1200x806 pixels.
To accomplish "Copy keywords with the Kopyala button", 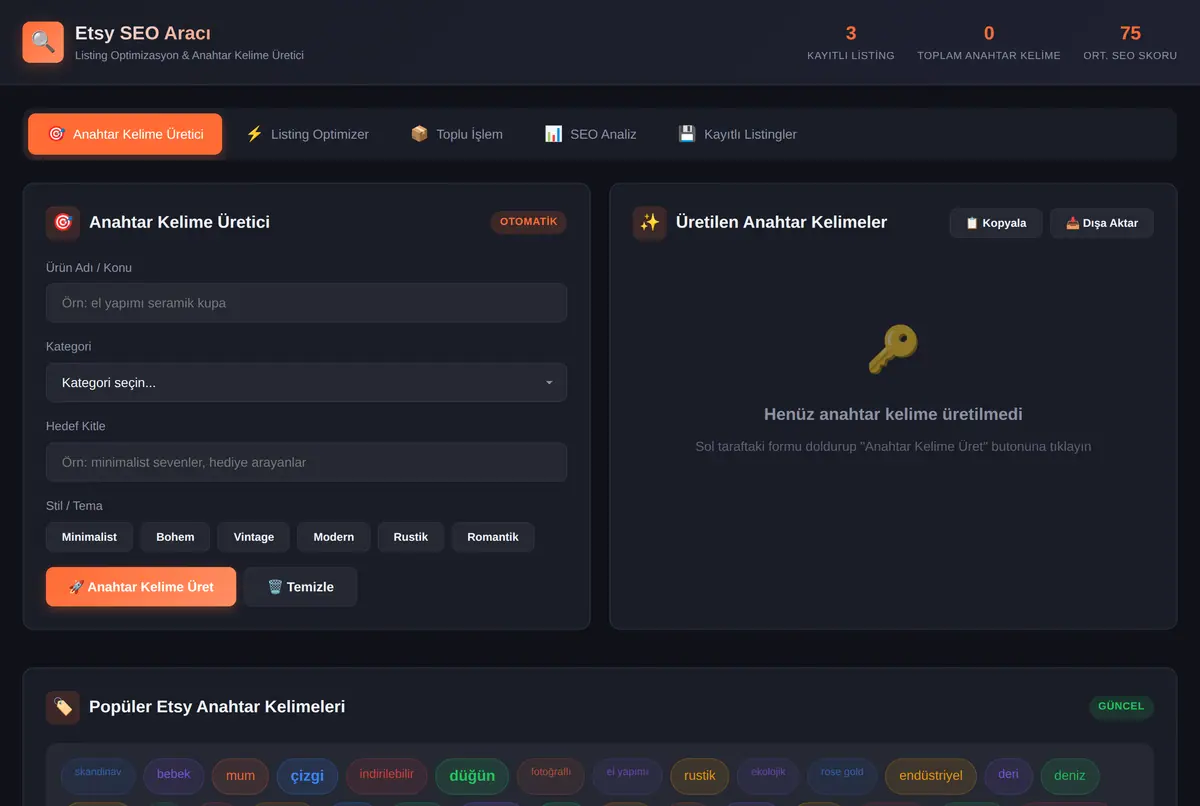I will coord(996,223).
